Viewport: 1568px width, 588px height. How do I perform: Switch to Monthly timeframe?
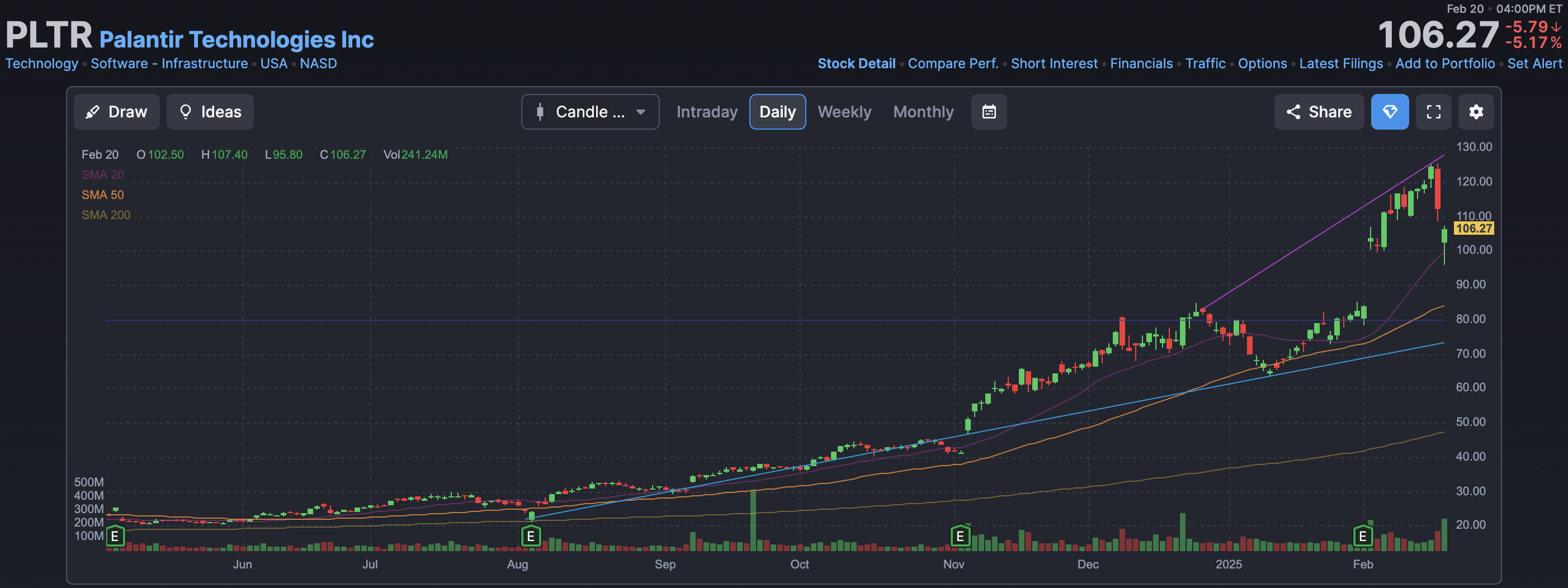click(923, 112)
